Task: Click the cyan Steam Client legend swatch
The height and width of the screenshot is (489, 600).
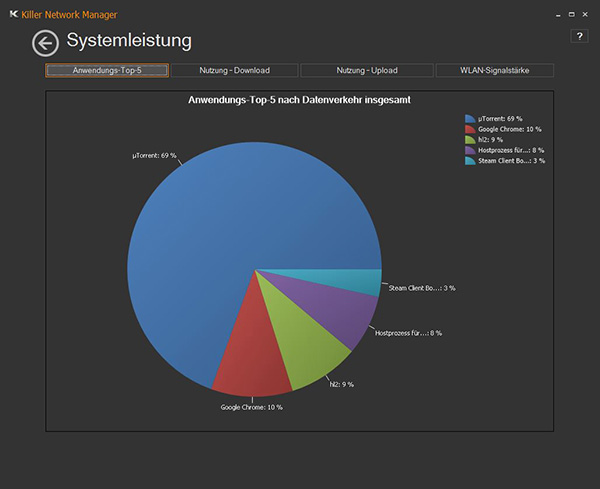Action: pyautogui.click(x=470, y=161)
